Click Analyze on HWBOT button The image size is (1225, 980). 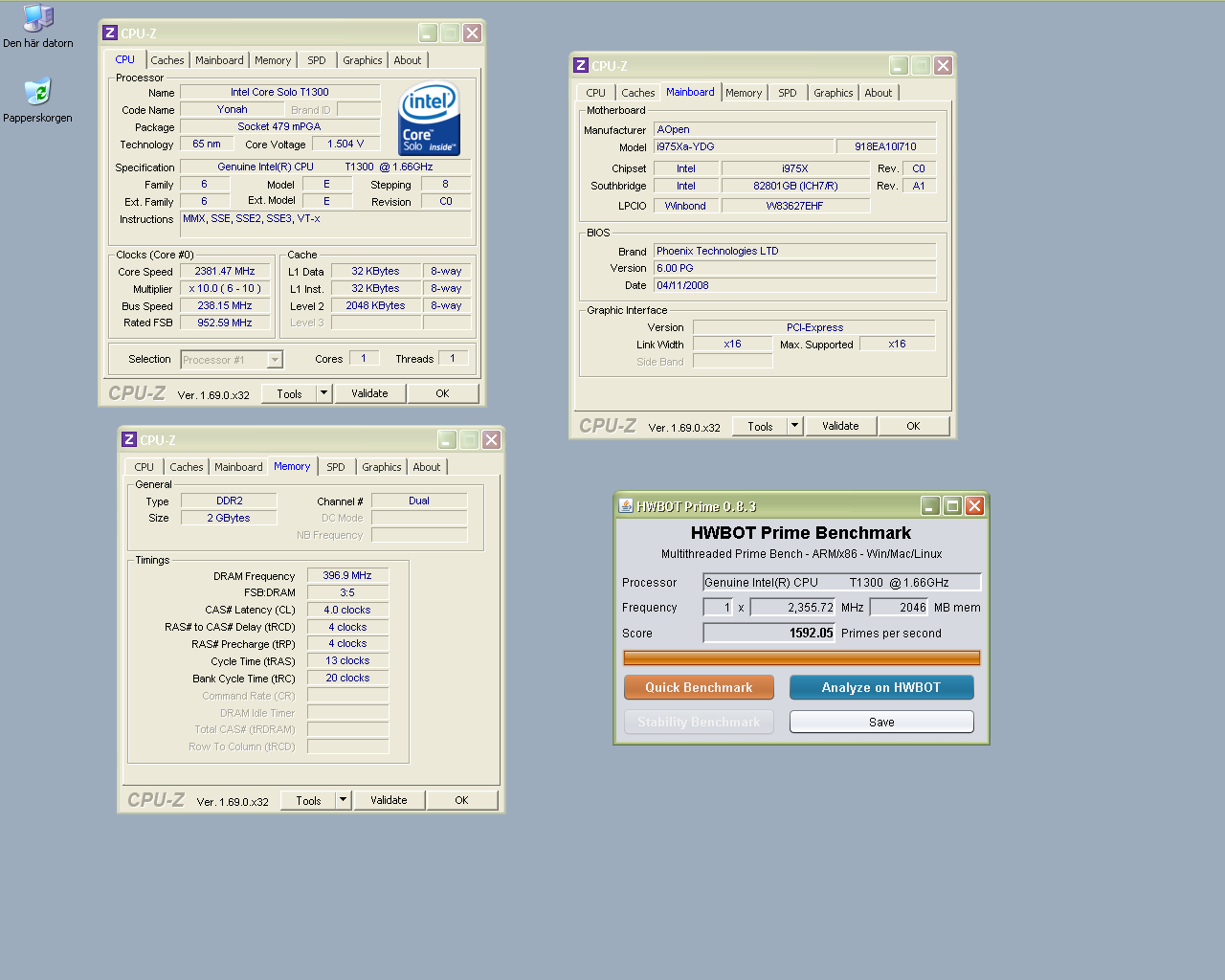(881, 687)
